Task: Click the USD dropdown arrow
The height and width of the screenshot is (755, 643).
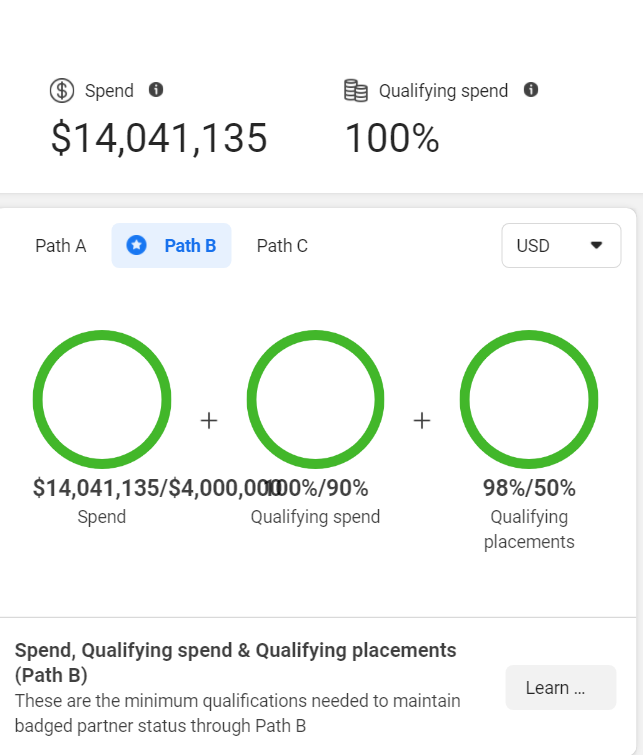Action: click(x=596, y=246)
